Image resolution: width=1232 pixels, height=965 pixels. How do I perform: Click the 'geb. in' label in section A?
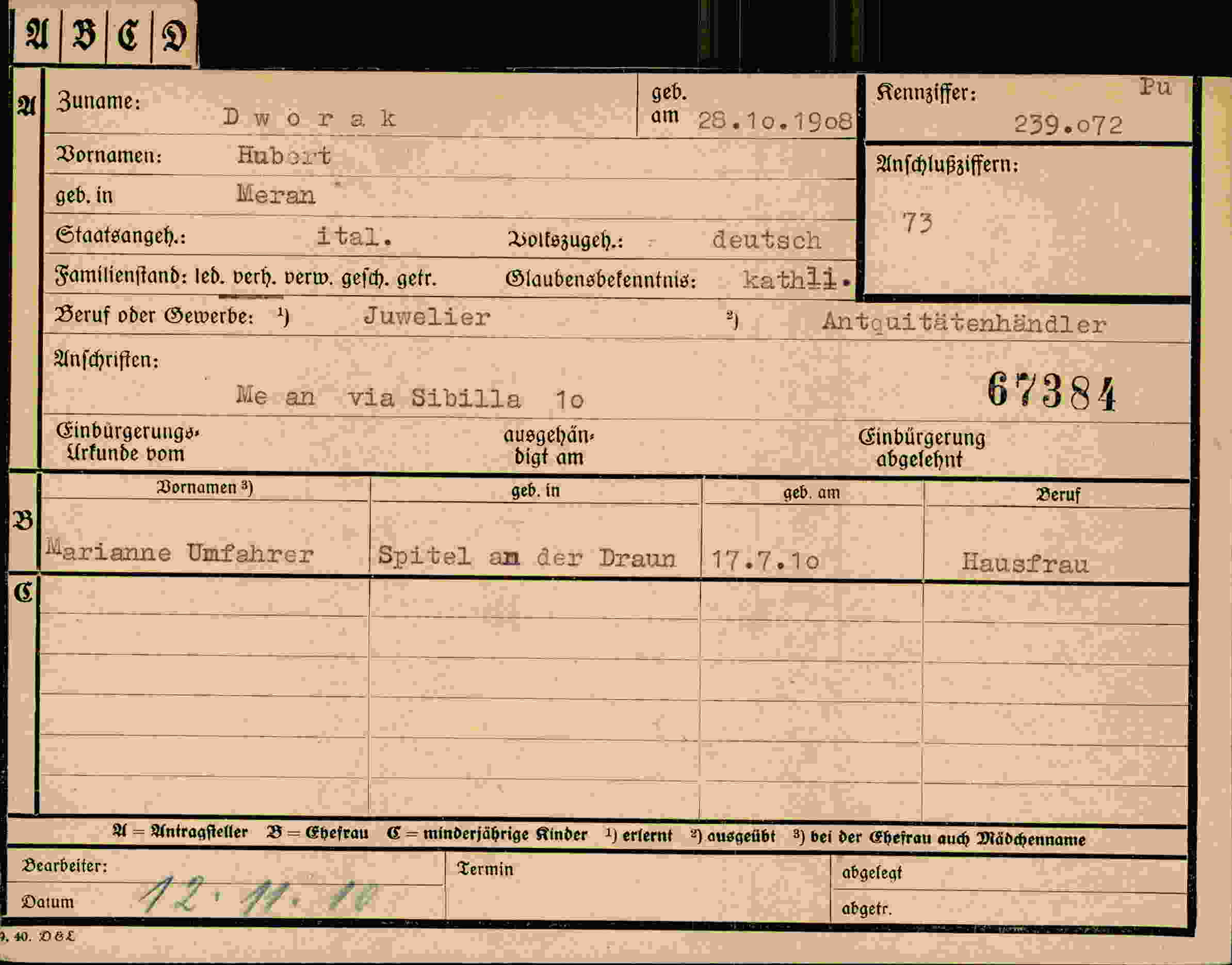pos(84,196)
